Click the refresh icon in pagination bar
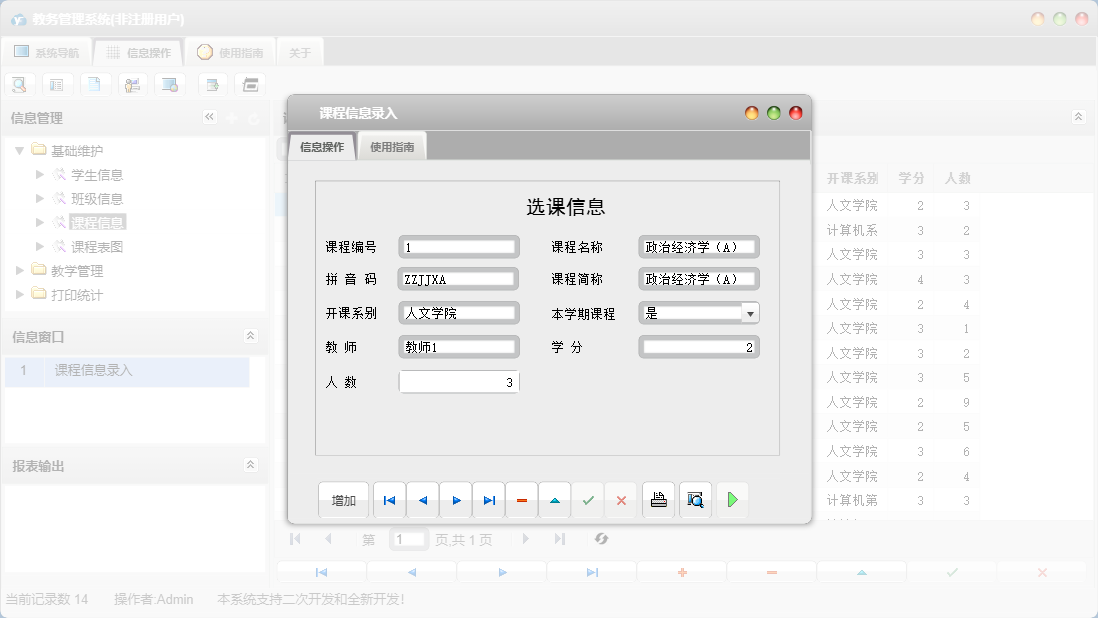This screenshot has width=1098, height=618. [601, 539]
